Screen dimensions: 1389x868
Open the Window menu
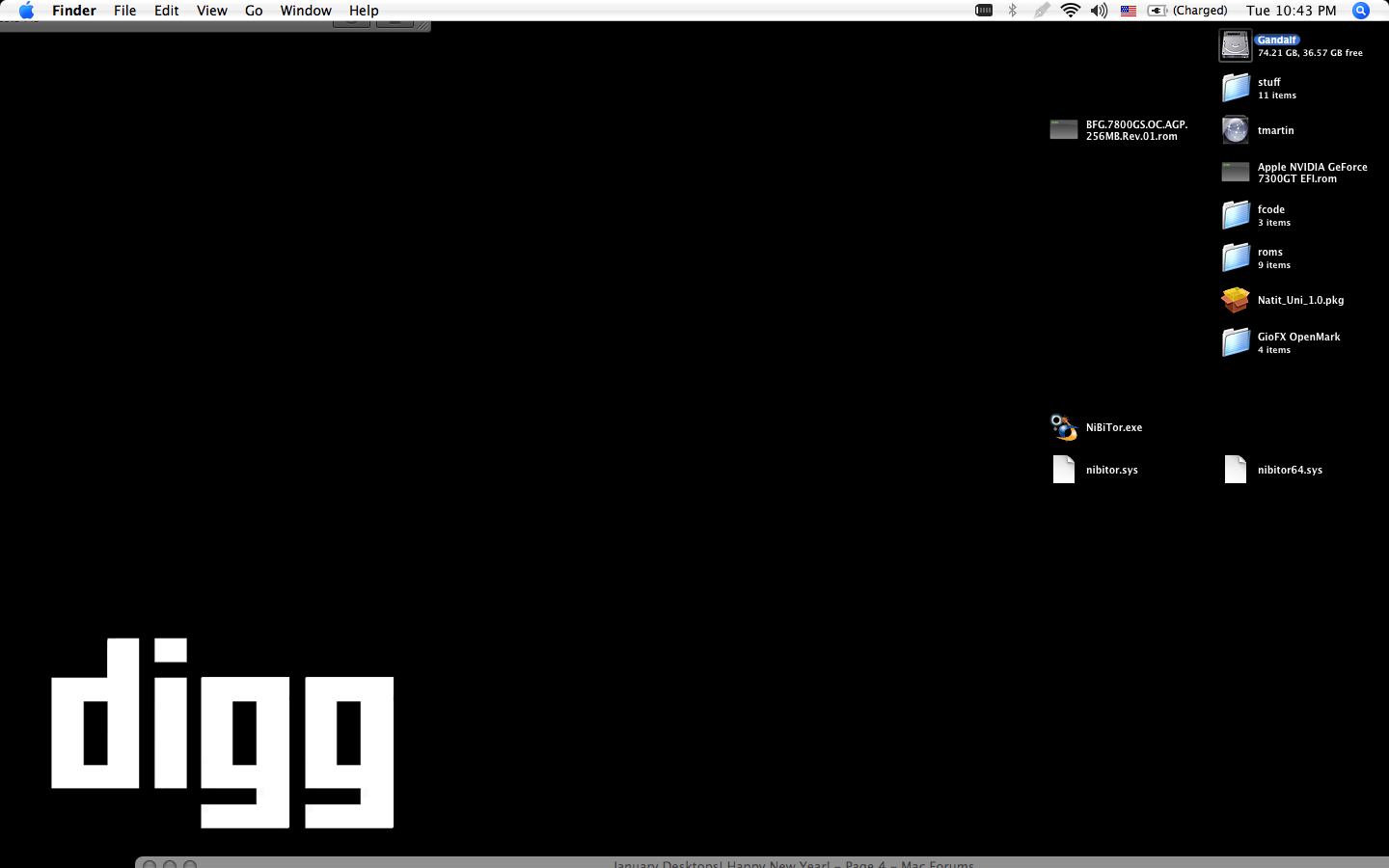coord(306,11)
